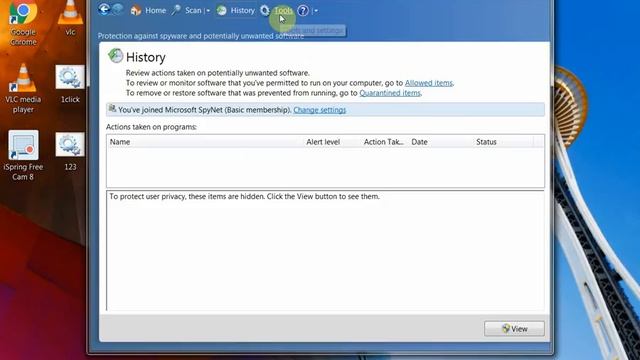Sort by the Action Taken column header
The width and height of the screenshot is (640, 360).
click(x=383, y=142)
